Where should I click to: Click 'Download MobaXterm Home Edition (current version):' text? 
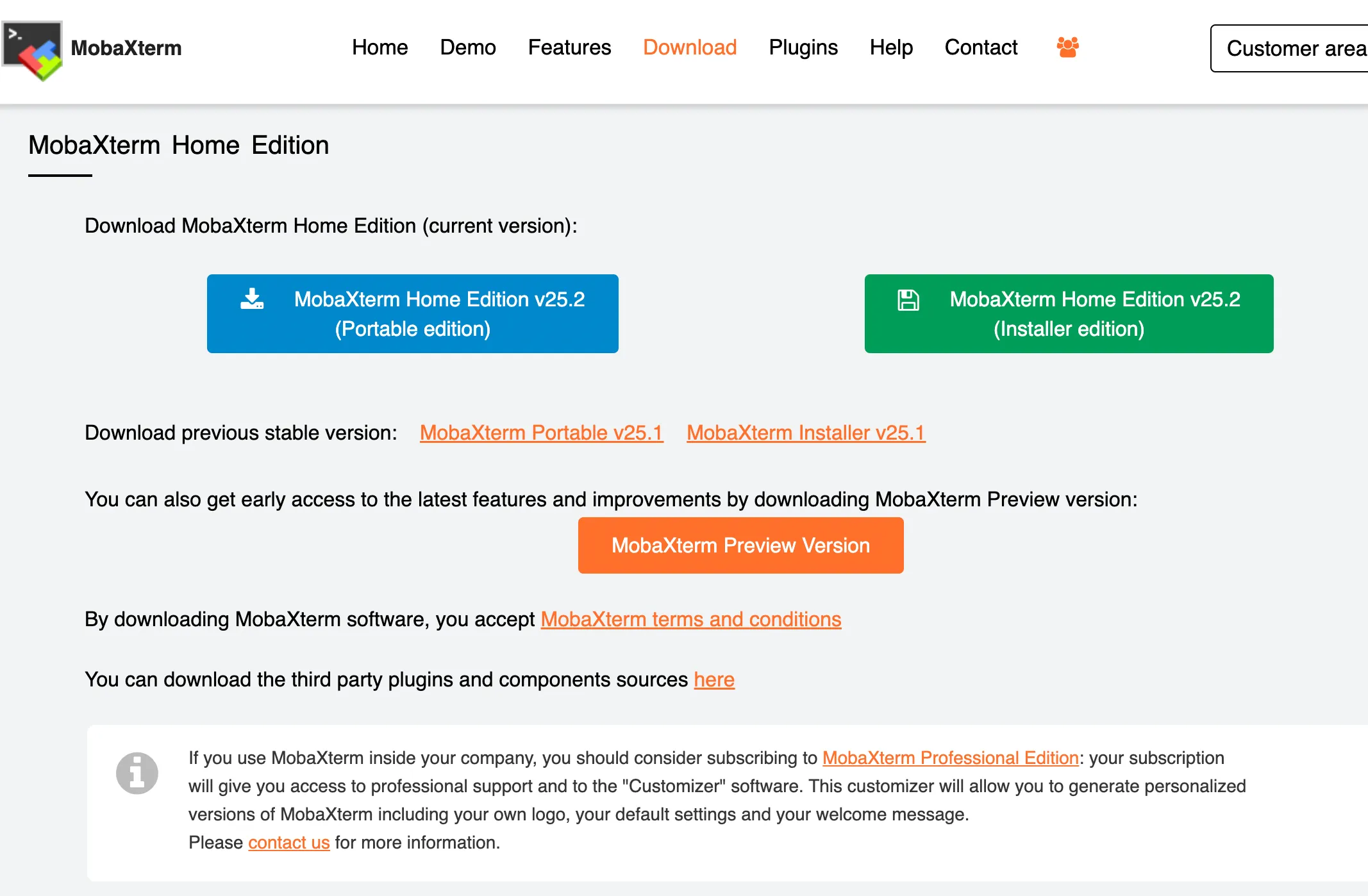click(x=331, y=226)
